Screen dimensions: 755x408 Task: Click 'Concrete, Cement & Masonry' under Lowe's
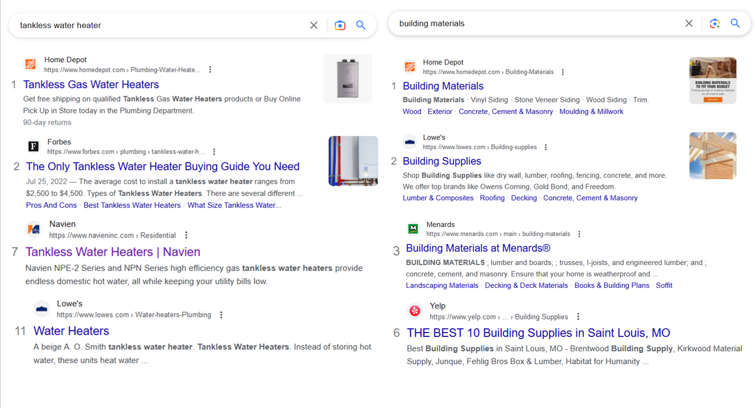590,198
